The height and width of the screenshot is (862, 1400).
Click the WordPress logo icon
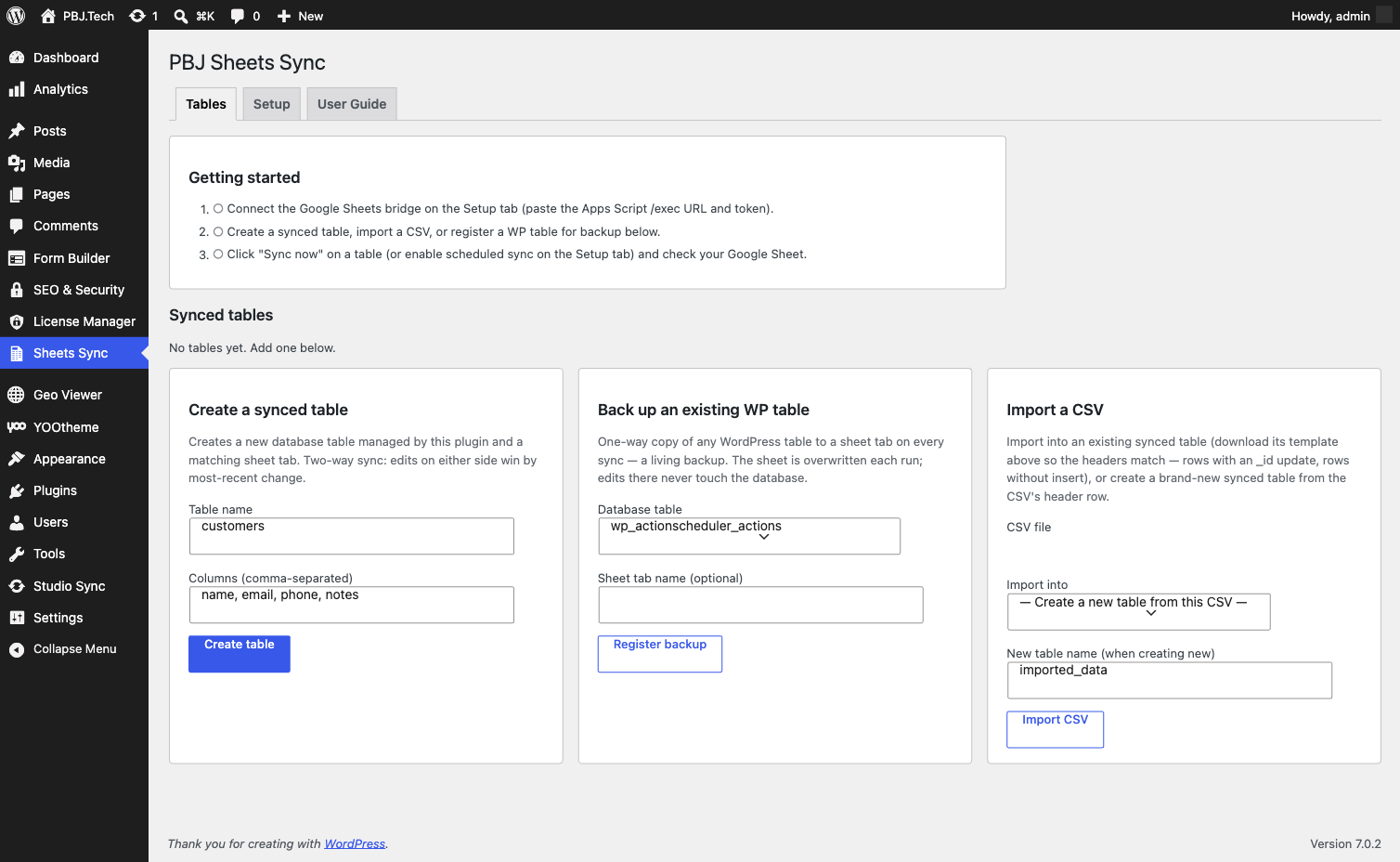coord(16,16)
